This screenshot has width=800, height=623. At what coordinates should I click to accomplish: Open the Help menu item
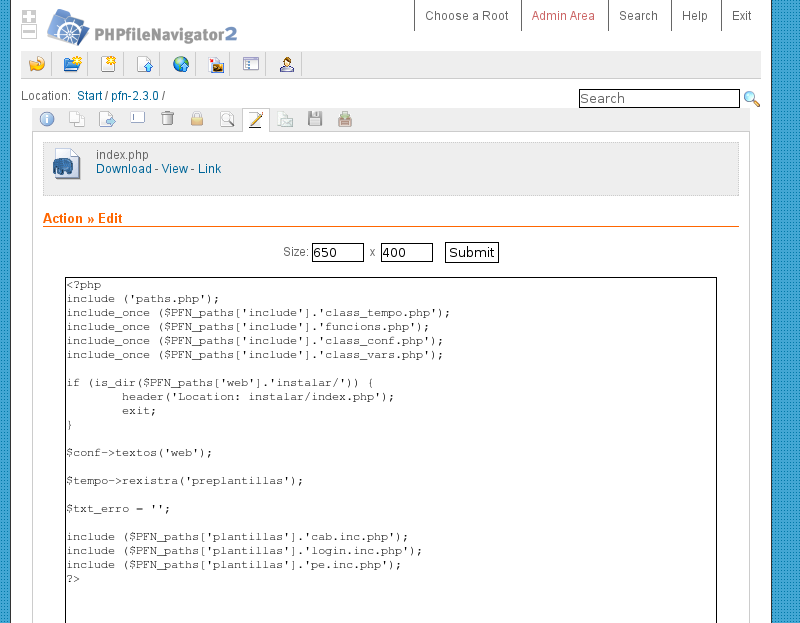(x=694, y=16)
